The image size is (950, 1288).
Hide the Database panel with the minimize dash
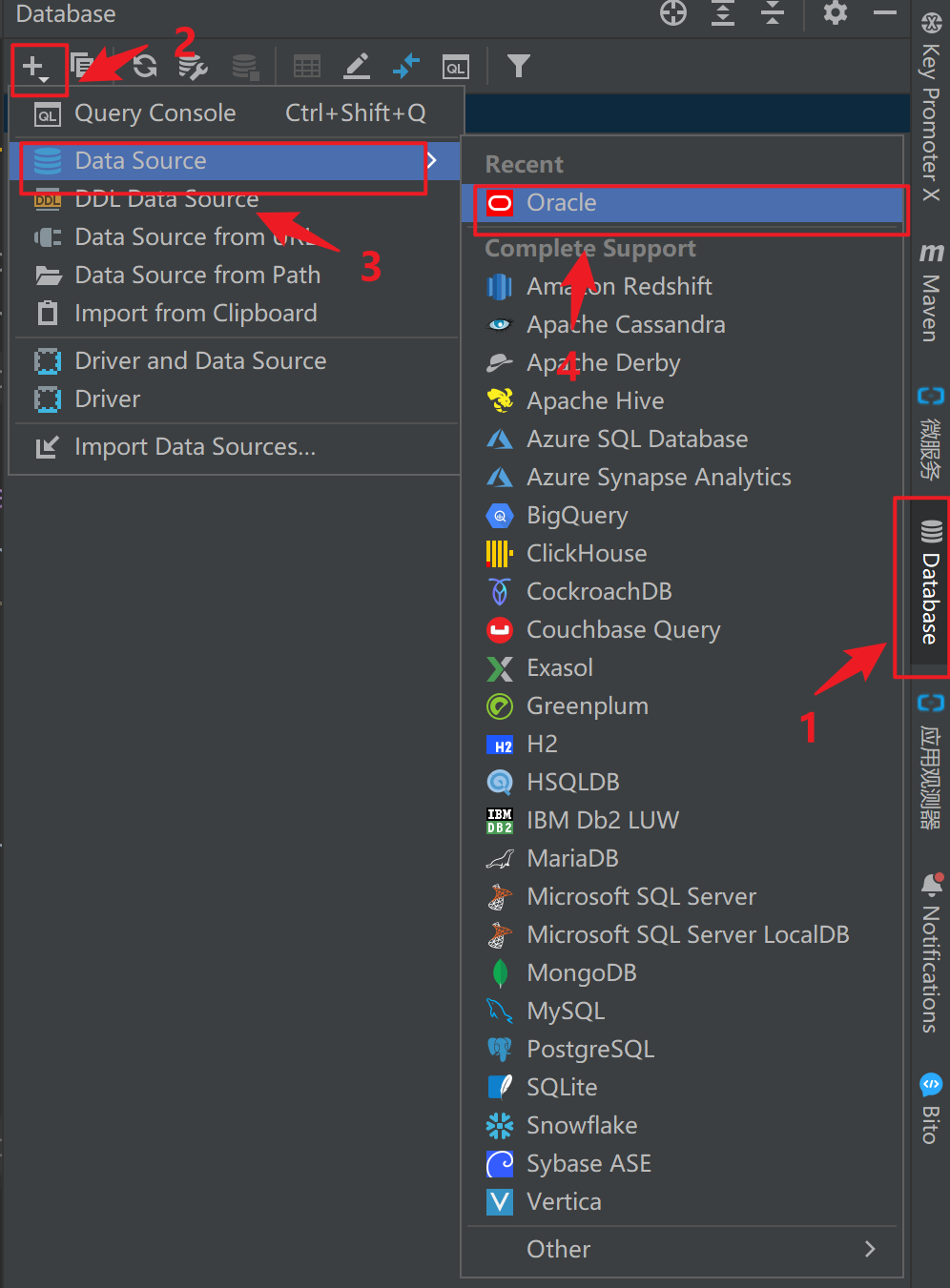pos(885,13)
